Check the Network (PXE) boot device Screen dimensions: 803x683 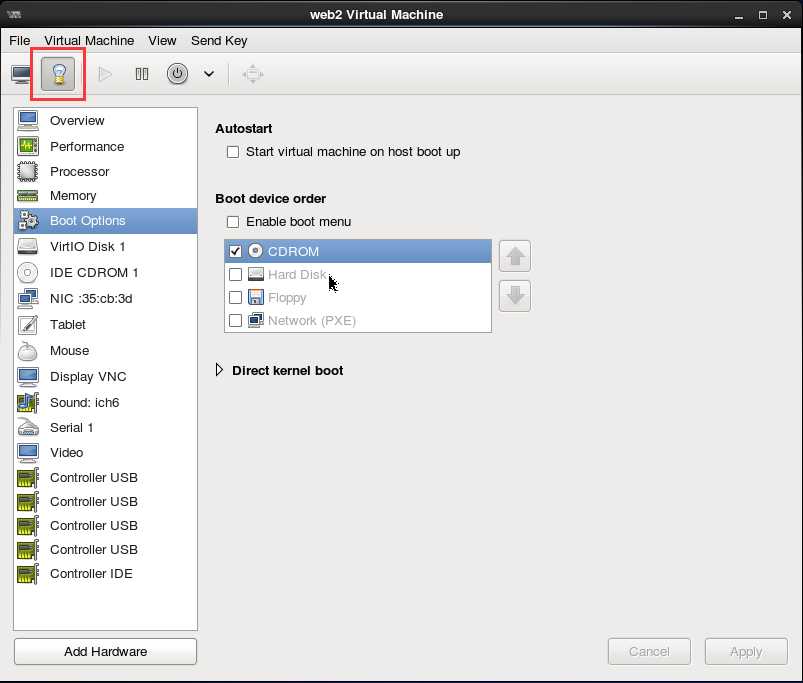(x=235, y=321)
